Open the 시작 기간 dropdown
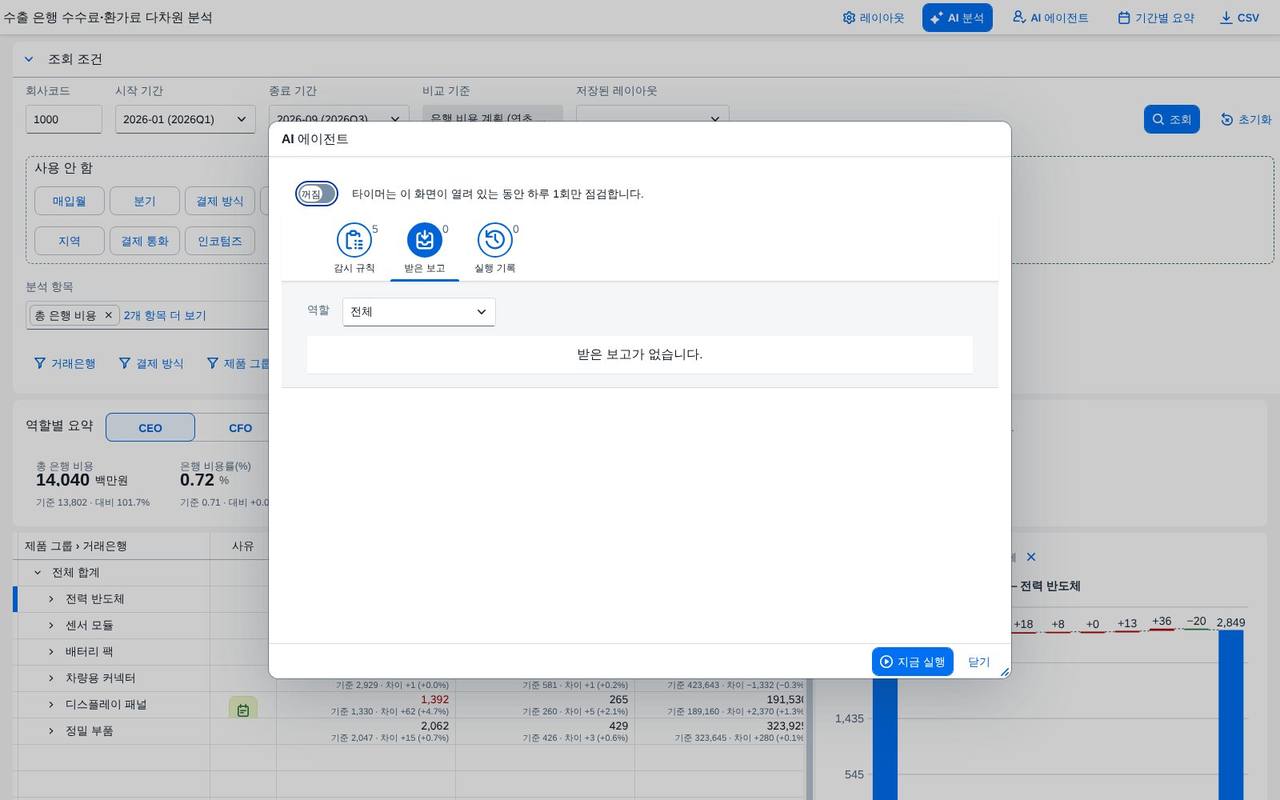Image resolution: width=1280 pixels, height=800 pixels. [185, 119]
